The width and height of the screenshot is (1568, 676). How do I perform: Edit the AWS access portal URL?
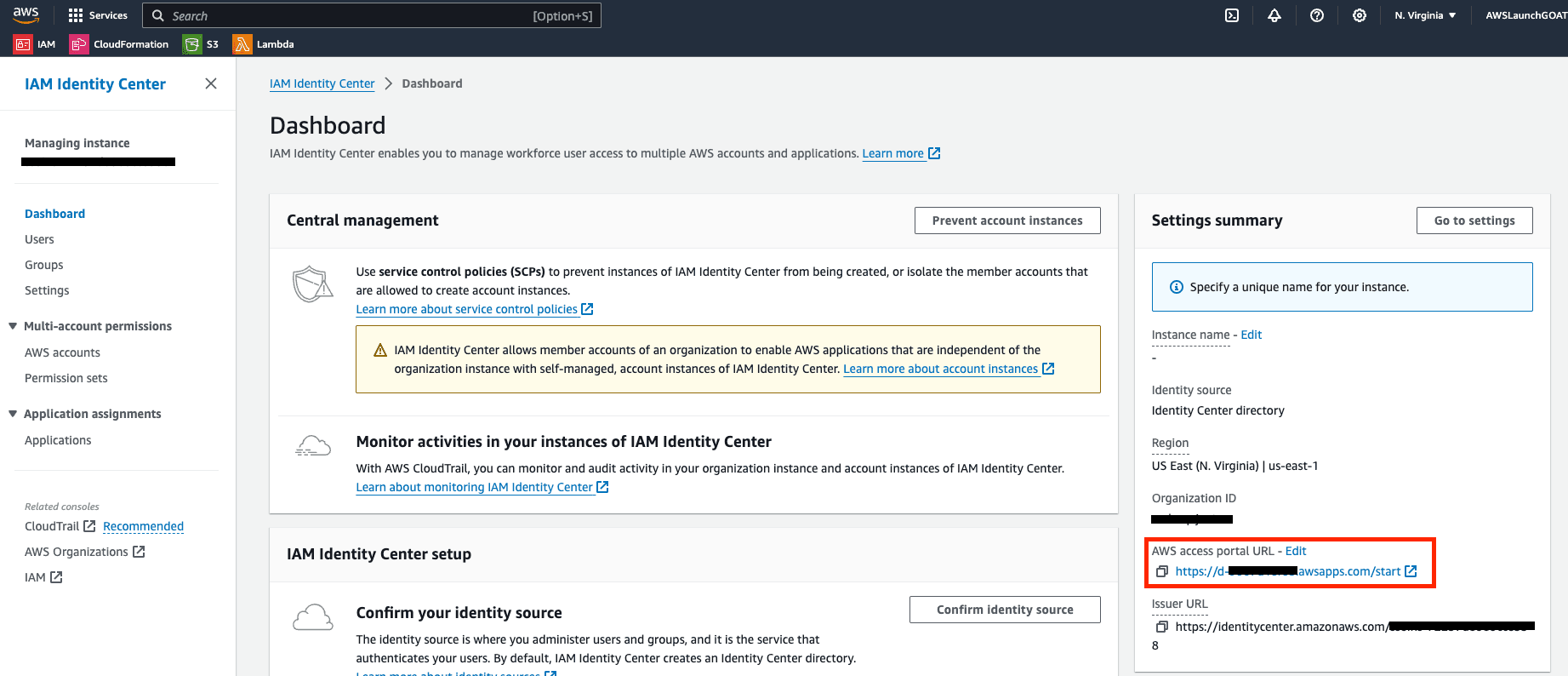(x=1295, y=551)
